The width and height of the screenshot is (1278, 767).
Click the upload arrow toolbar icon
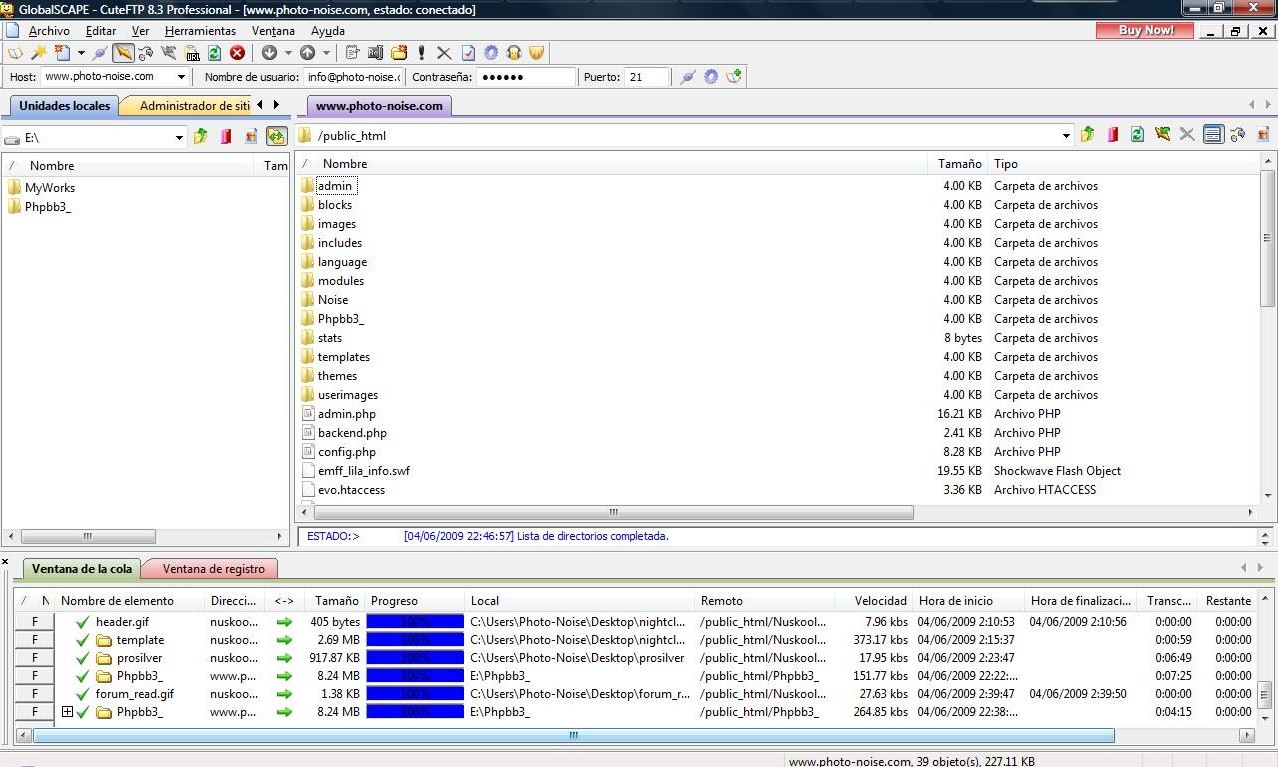308,53
